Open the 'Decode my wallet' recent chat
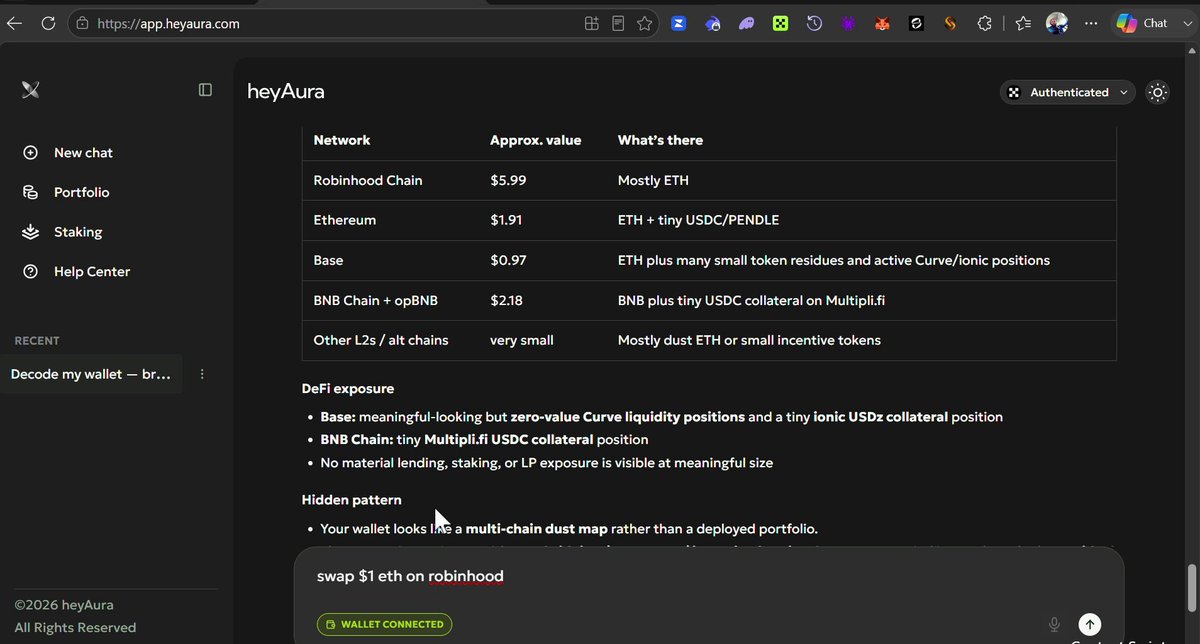The height and width of the screenshot is (644, 1200). [91, 374]
